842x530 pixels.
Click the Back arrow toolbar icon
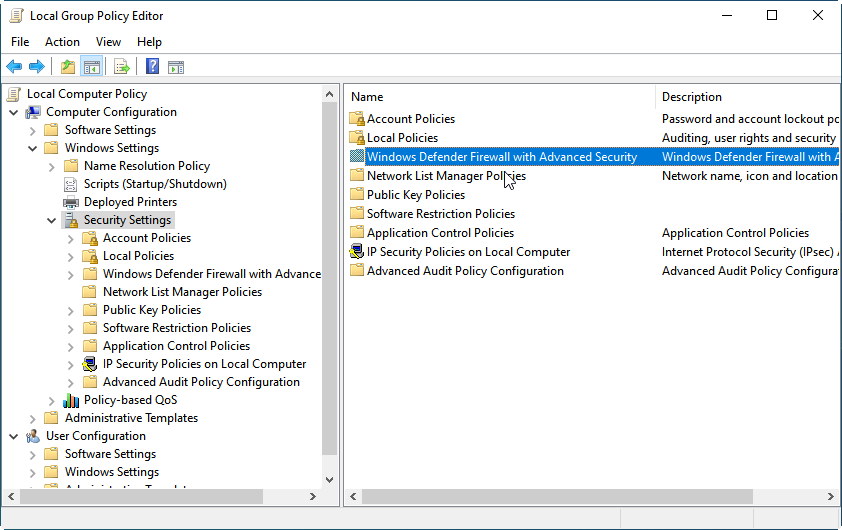[14, 67]
